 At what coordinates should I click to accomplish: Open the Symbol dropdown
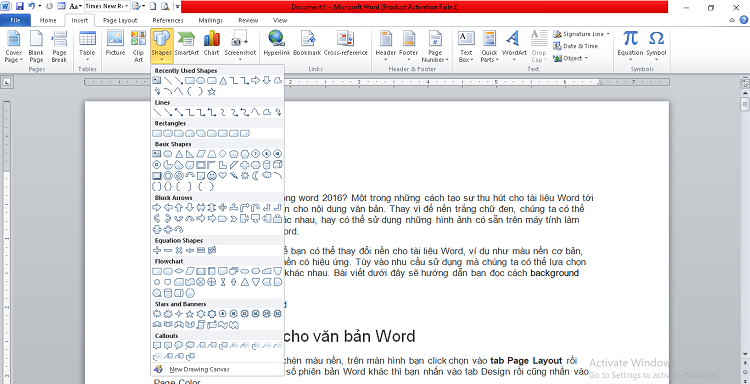click(x=656, y=46)
